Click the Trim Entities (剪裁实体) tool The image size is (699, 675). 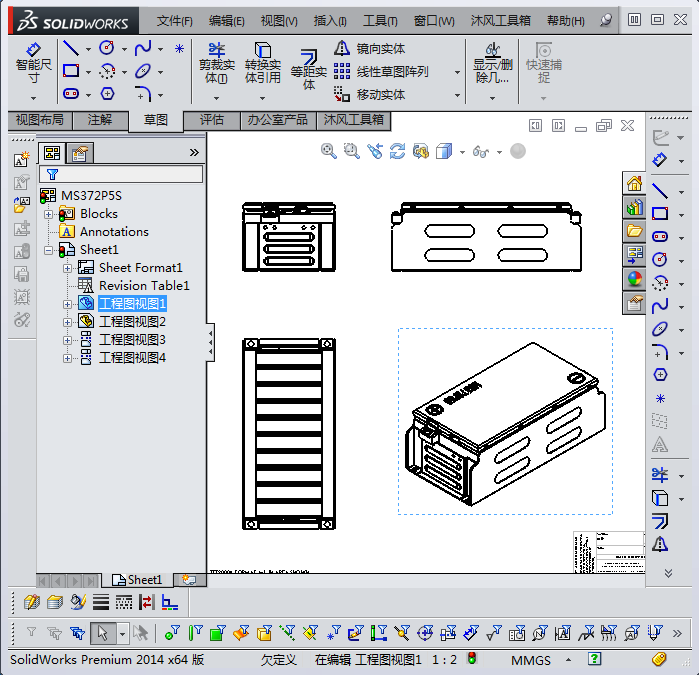[216, 62]
